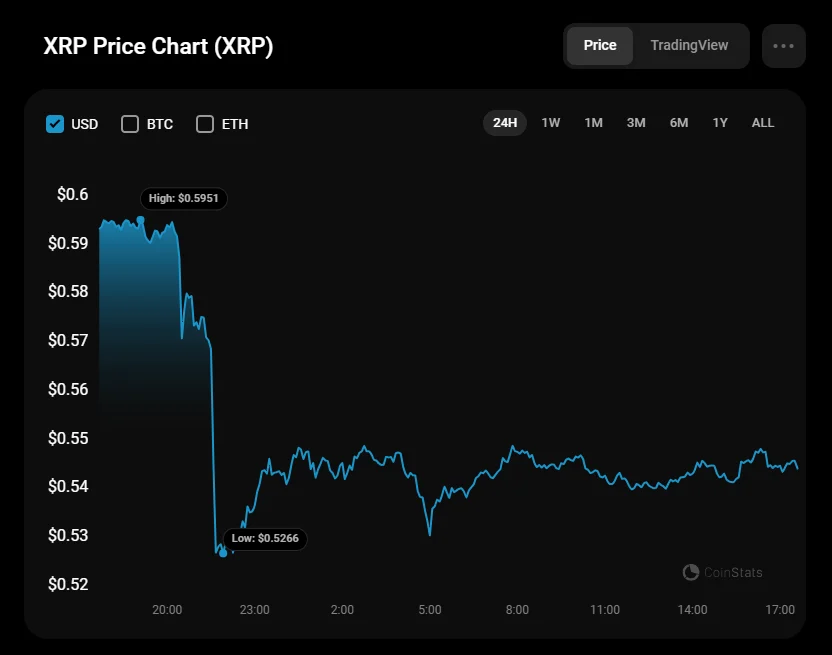Select the 24H time range
Screen dimensions: 832x655
tap(505, 123)
